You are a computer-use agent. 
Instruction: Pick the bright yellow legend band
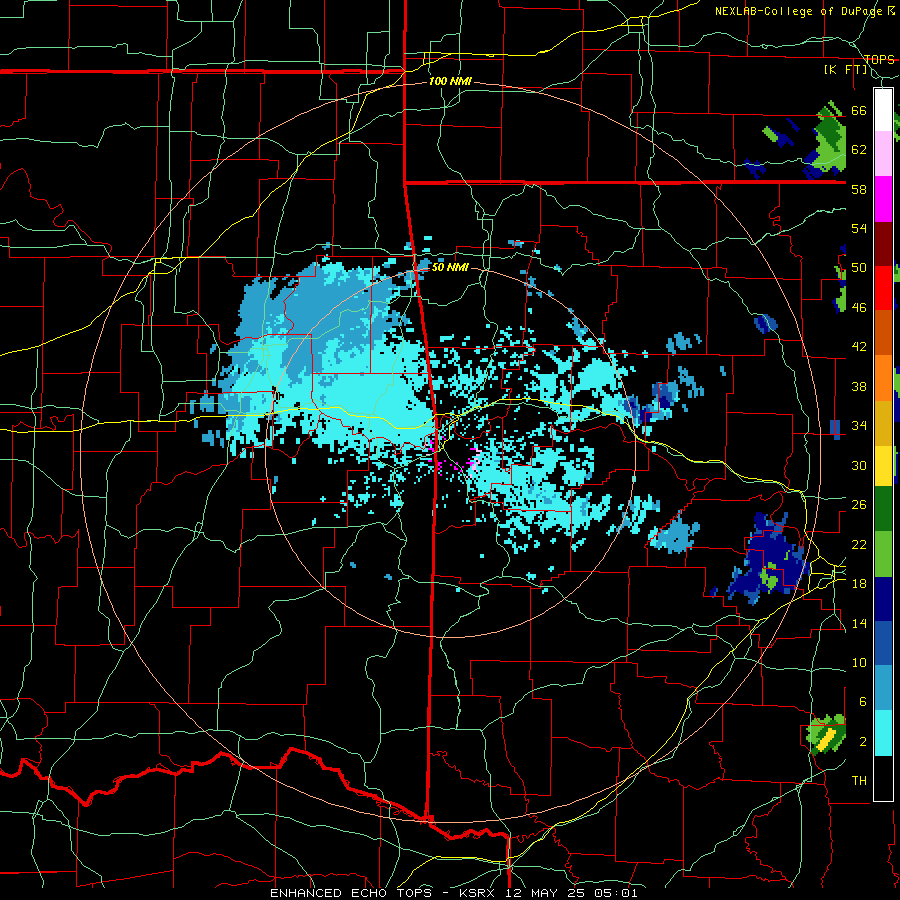[883, 465]
